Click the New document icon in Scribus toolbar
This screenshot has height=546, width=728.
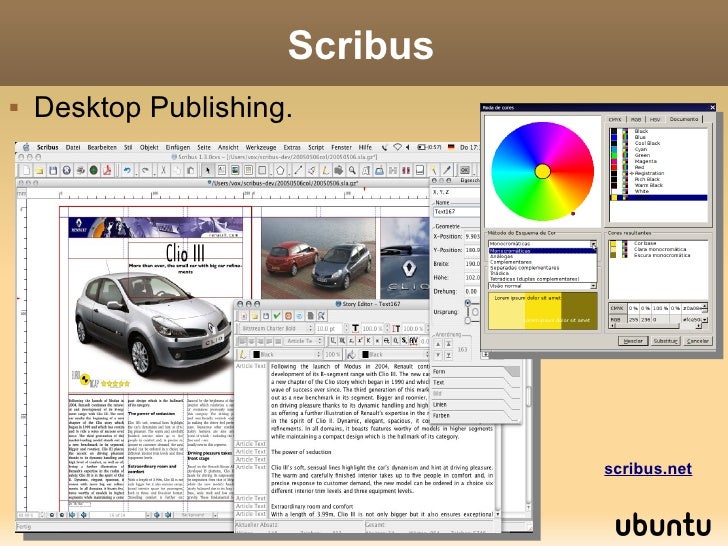(27, 170)
